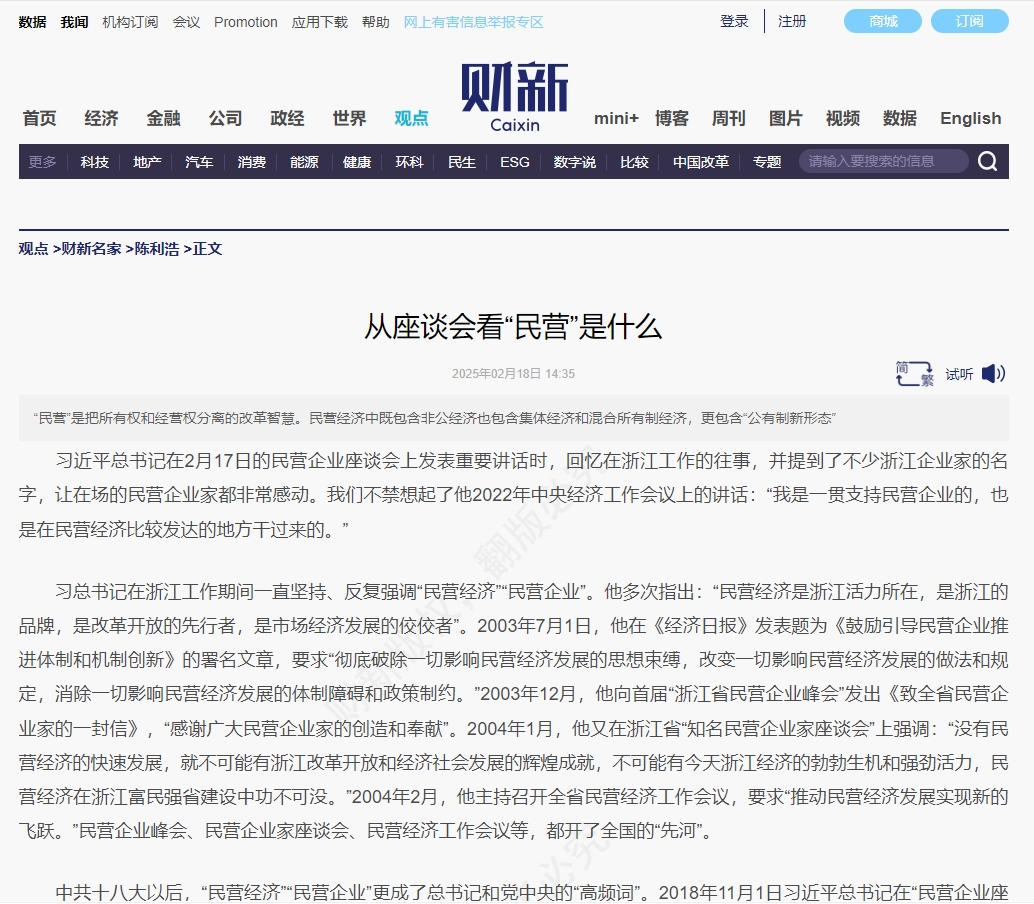1034x904 pixels.
Task: Open 网上有害信息举报专区 link
Action: pyautogui.click(x=473, y=20)
